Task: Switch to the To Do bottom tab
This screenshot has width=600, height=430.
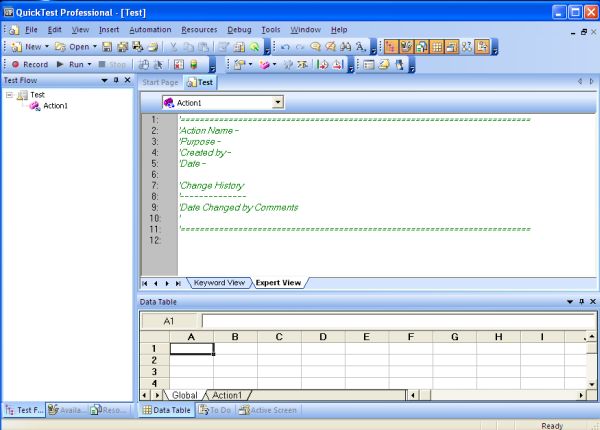Action: point(215,410)
